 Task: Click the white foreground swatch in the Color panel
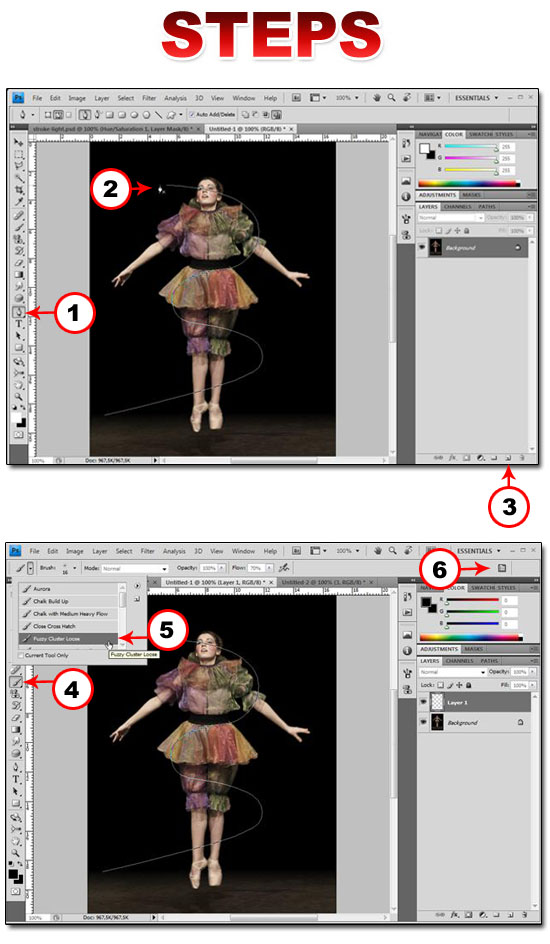(424, 148)
